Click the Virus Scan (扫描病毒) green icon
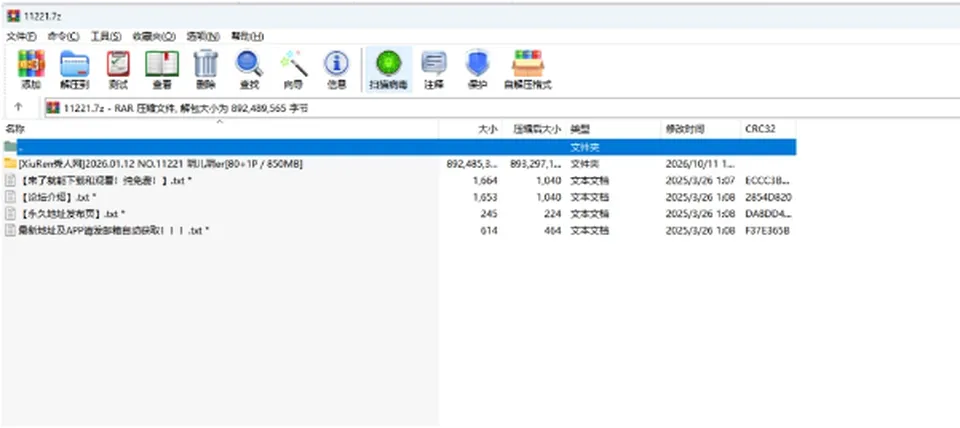Screen dimensions: 960x428 (x=389, y=63)
